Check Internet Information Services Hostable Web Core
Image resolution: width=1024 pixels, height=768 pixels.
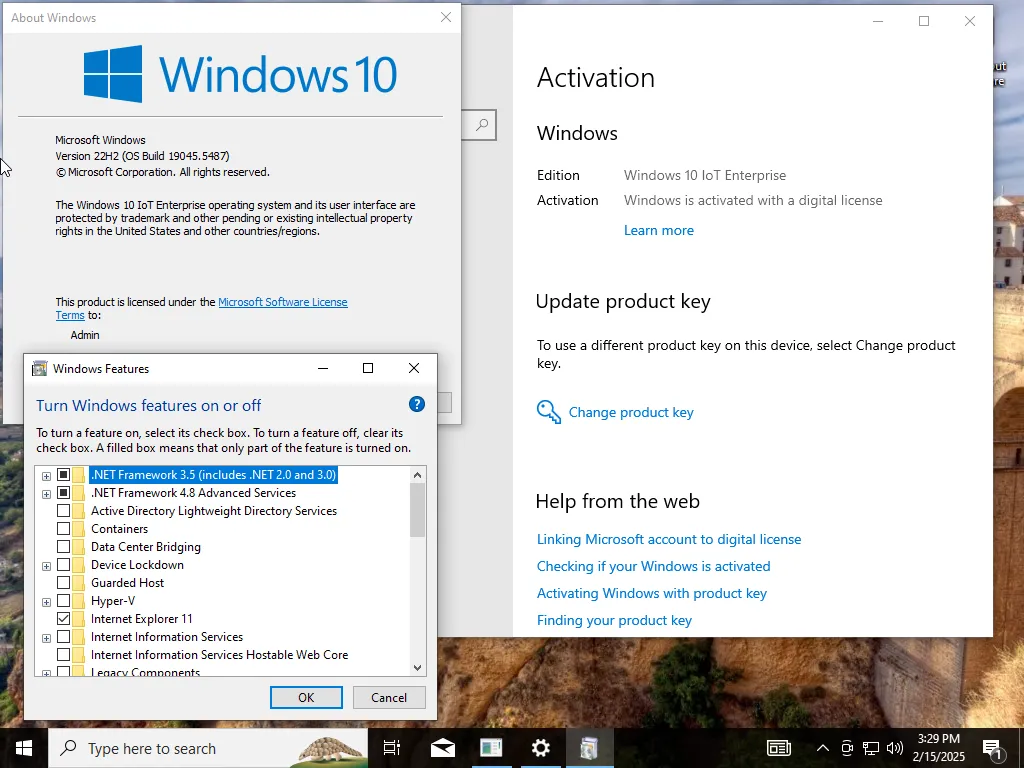[x=63, y=654]
